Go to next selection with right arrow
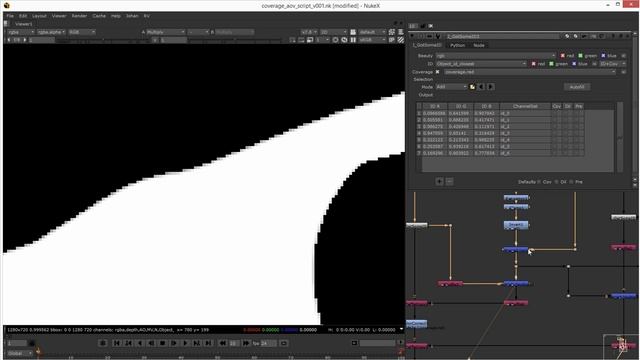This screenshot has height=360, width=640. (490, 87)
